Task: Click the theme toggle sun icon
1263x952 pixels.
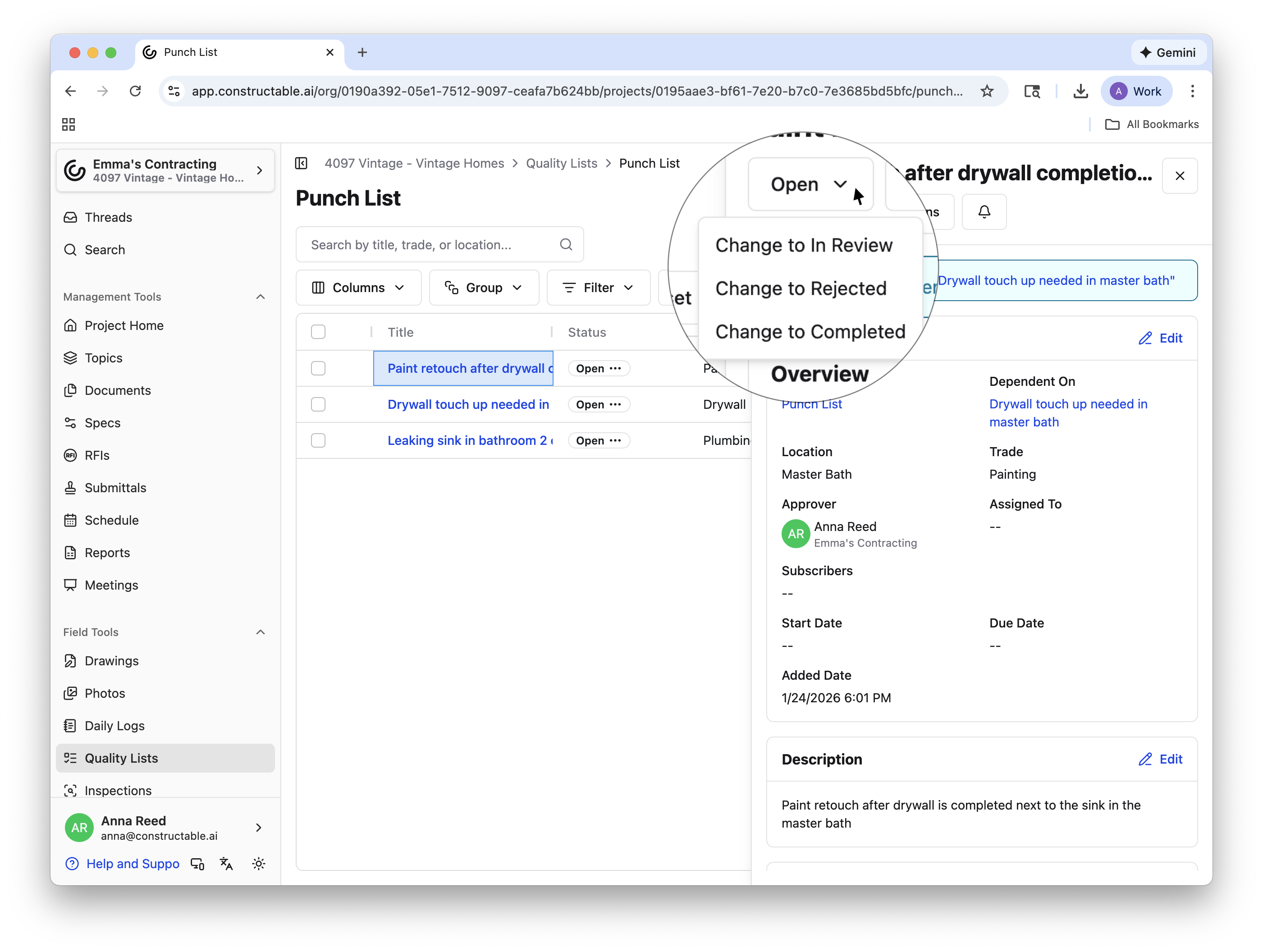Action: coord(259,864)
